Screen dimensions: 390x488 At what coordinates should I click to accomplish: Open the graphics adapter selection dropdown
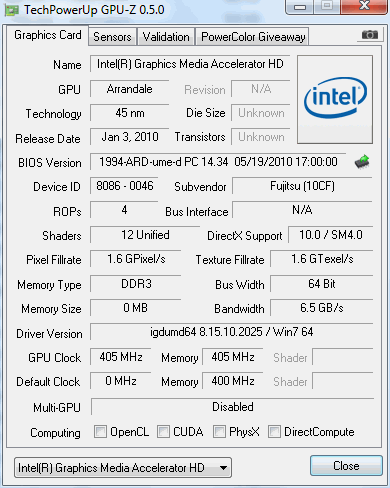click(123, 468)
